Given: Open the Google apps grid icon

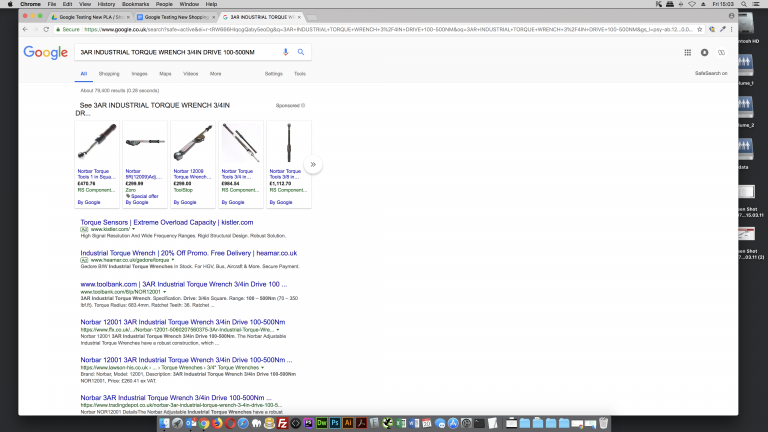Looking at the screenshot, I should pos(688,52).
